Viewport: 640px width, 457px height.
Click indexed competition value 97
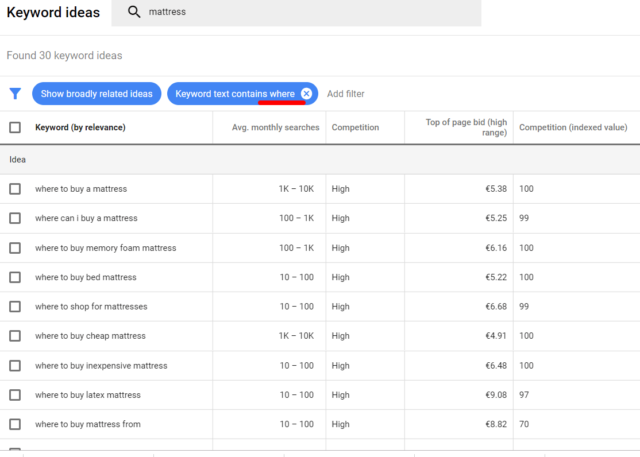524,395
